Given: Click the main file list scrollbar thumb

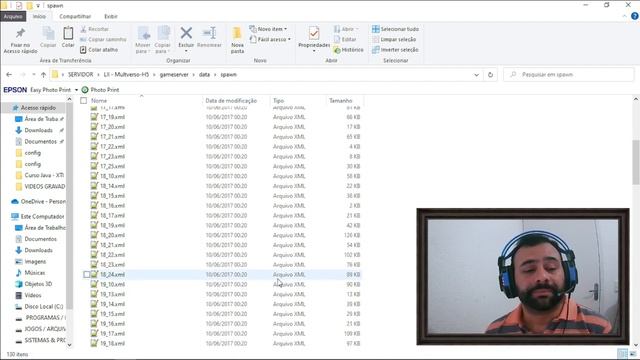Looking at the screenshot, I should coord(636,162).
